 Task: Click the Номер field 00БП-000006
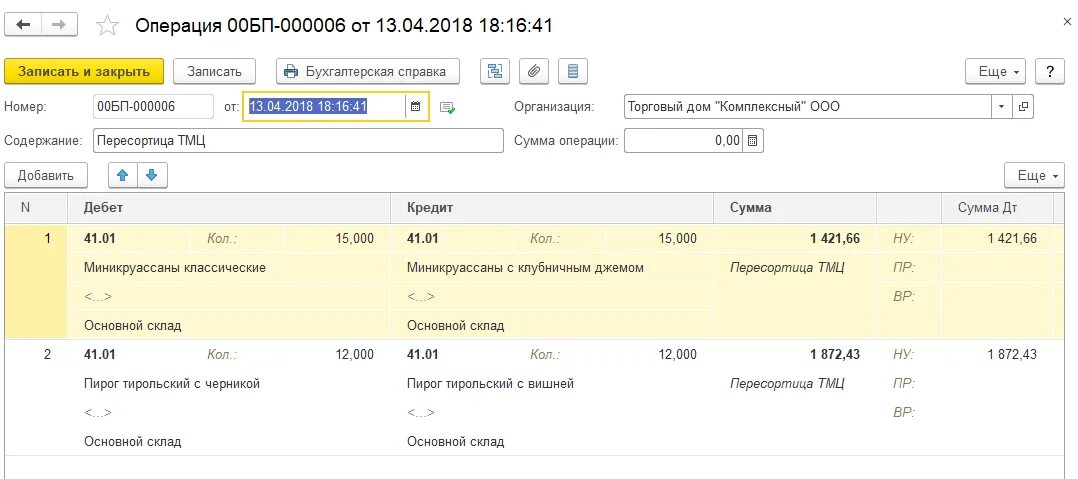(x=153, y=107)
